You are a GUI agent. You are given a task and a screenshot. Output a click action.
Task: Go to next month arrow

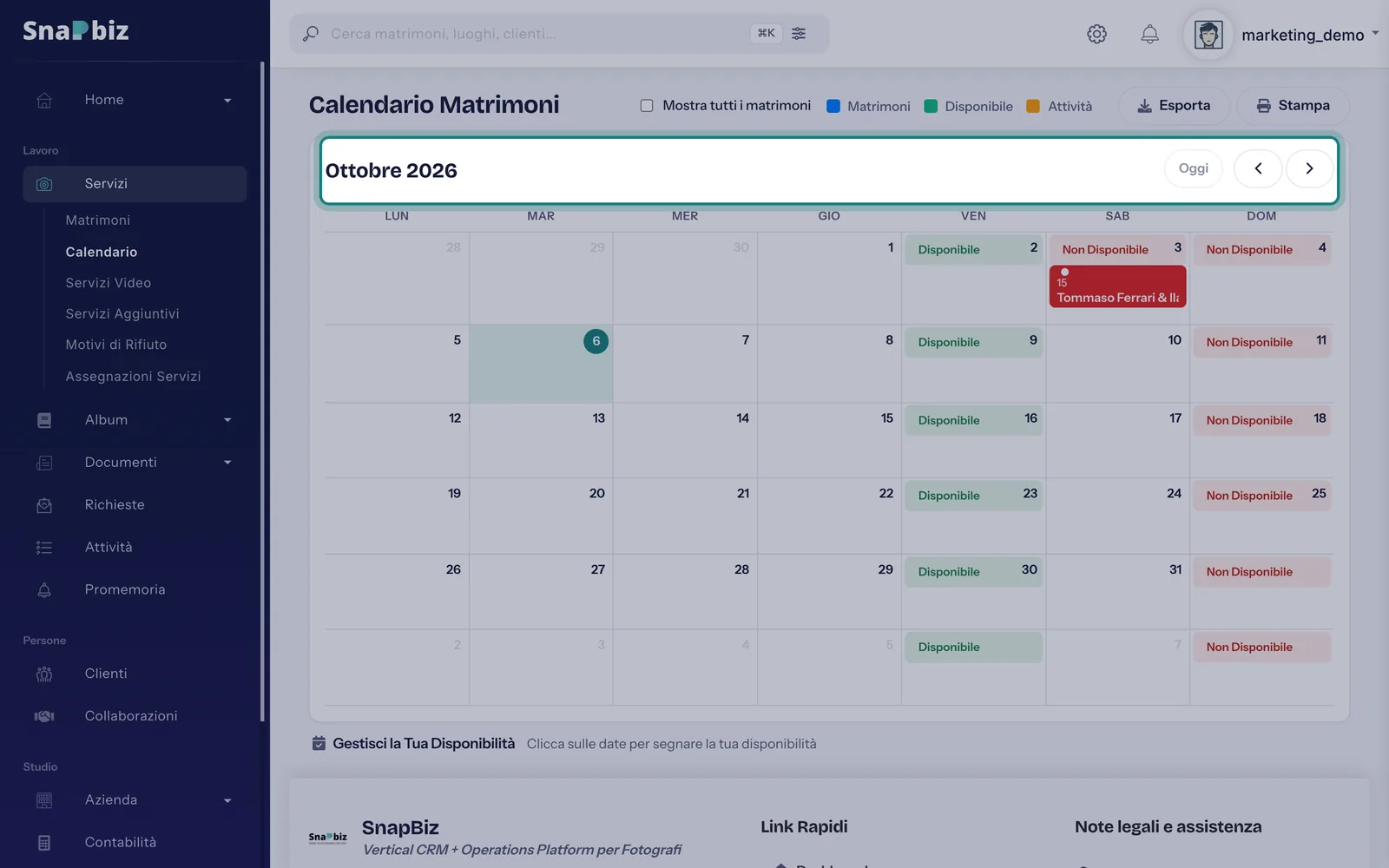tap(1309, 168)
